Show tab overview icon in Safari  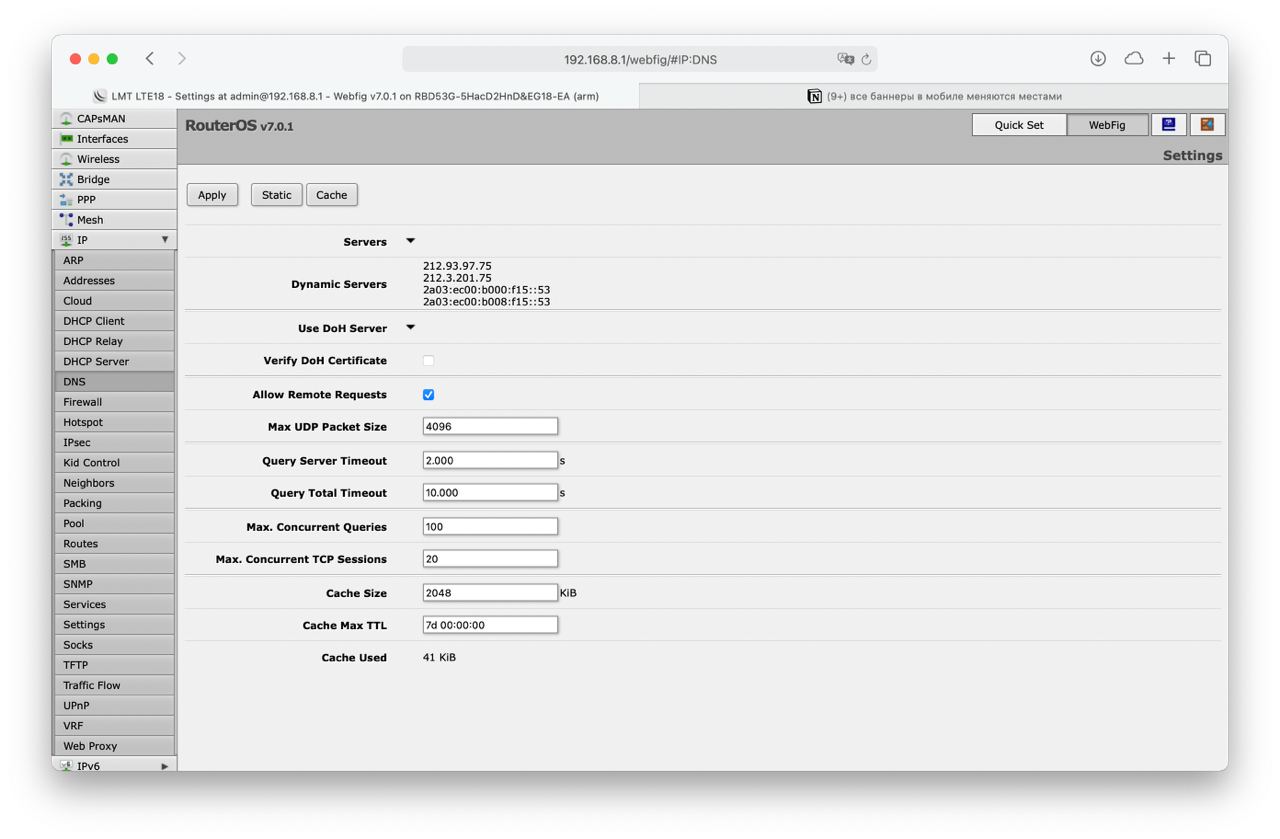(1203, 59)
